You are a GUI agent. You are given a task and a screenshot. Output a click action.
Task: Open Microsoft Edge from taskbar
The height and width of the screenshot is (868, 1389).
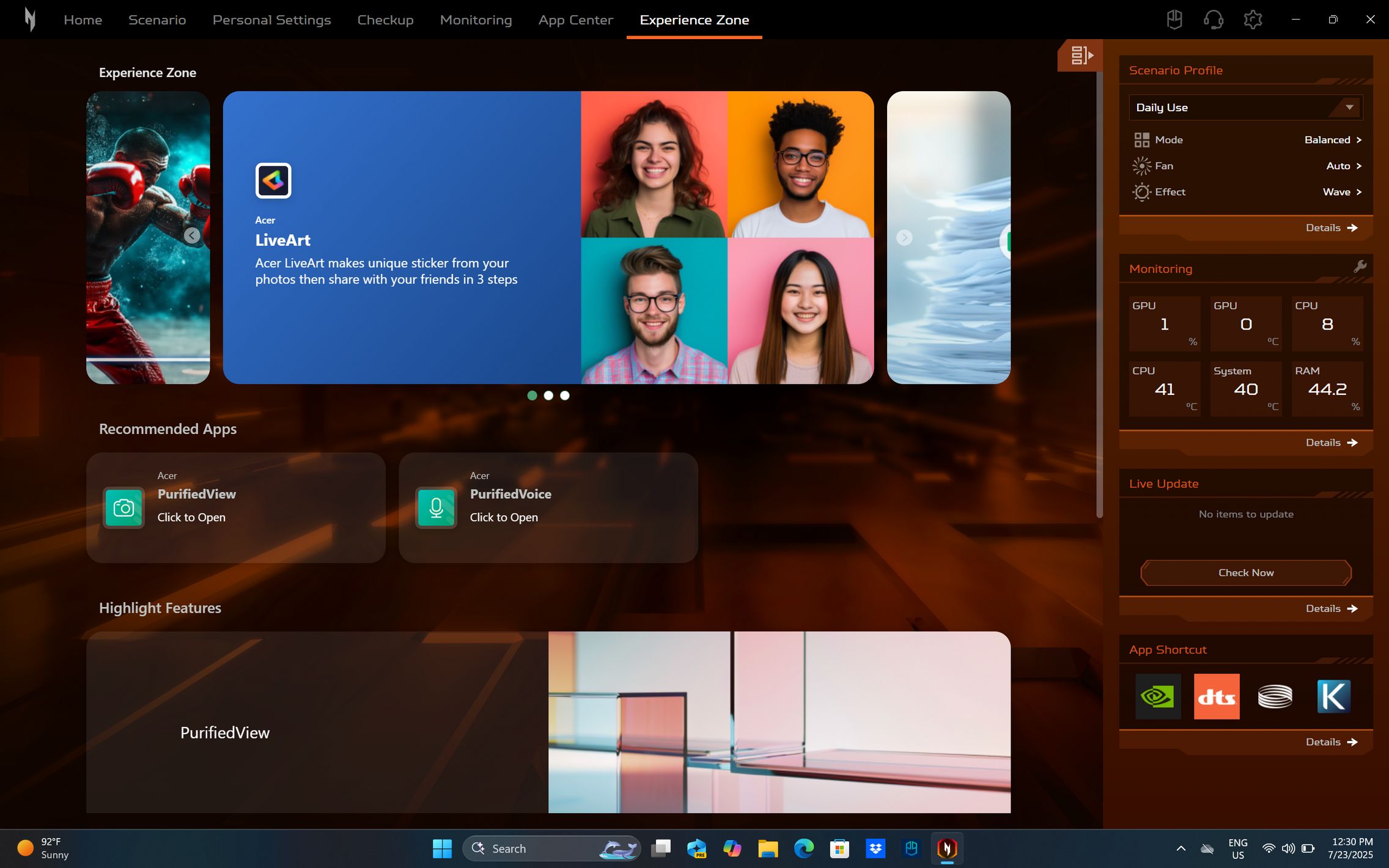click(804, 848)
